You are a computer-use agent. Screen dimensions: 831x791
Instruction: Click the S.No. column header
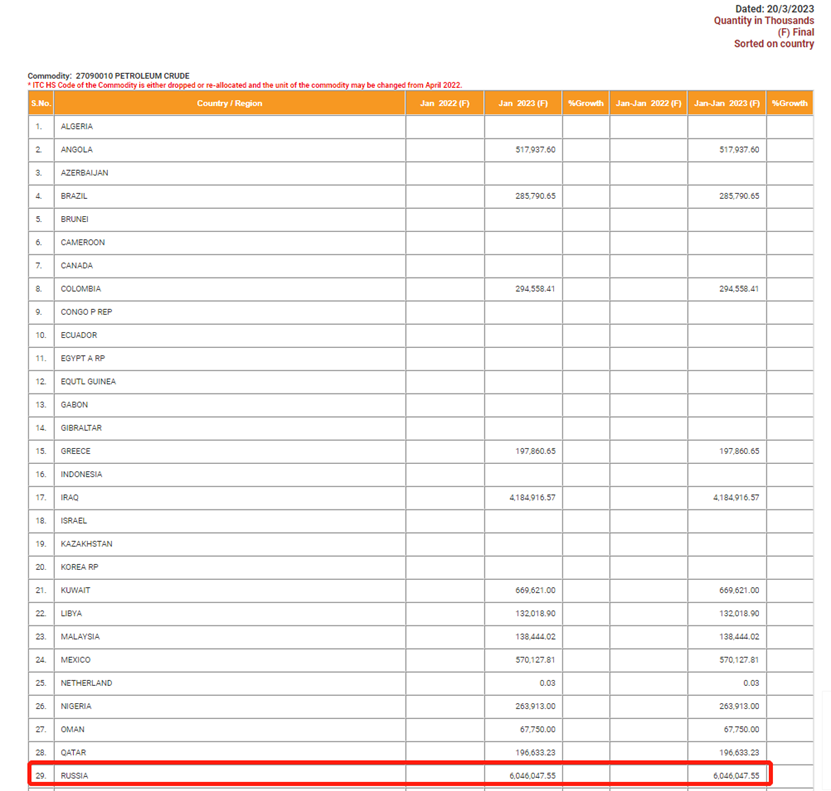(x=40, y=103)
